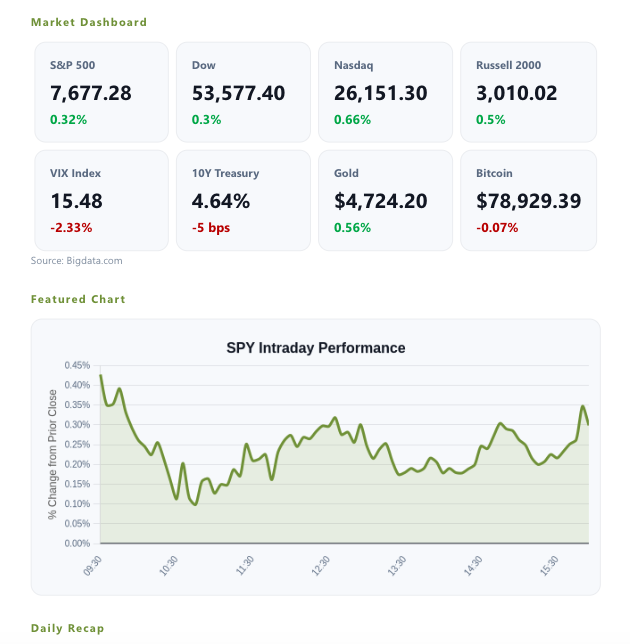Click the % Change from Prior Close axis label

(x=52, y=454)
